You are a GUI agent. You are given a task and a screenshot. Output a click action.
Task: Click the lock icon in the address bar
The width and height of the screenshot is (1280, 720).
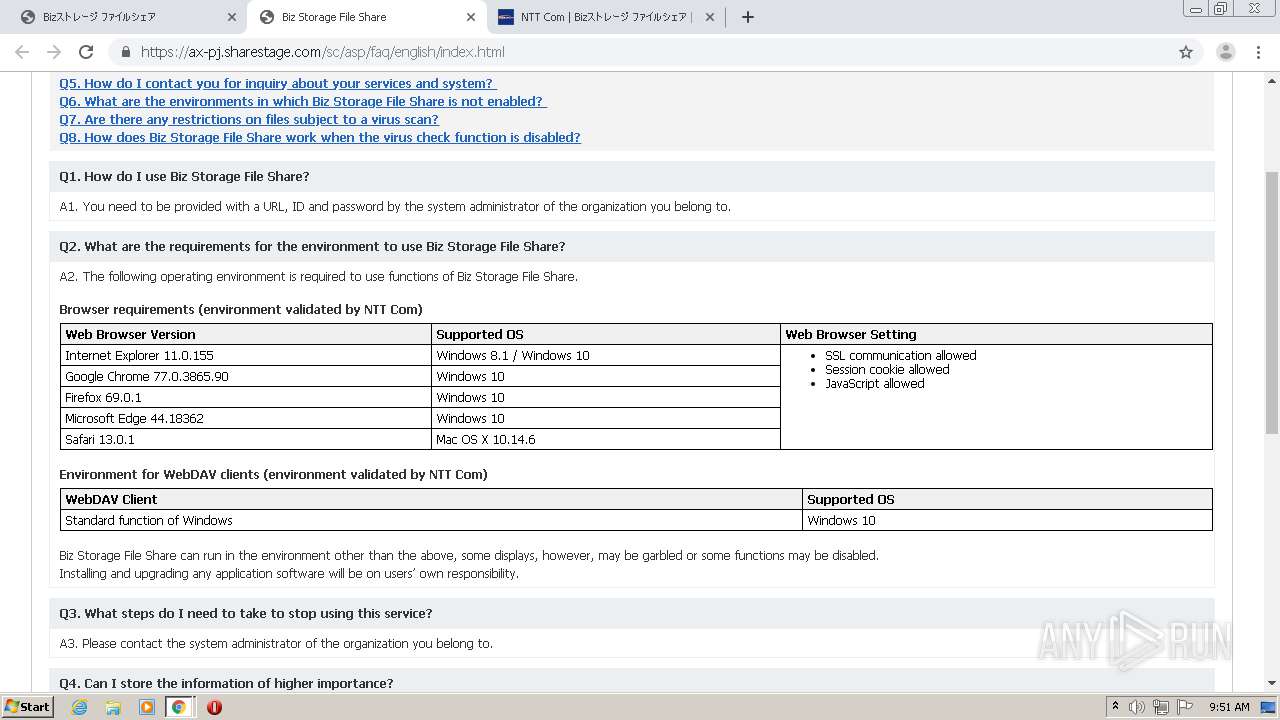(x=125, y=52)
